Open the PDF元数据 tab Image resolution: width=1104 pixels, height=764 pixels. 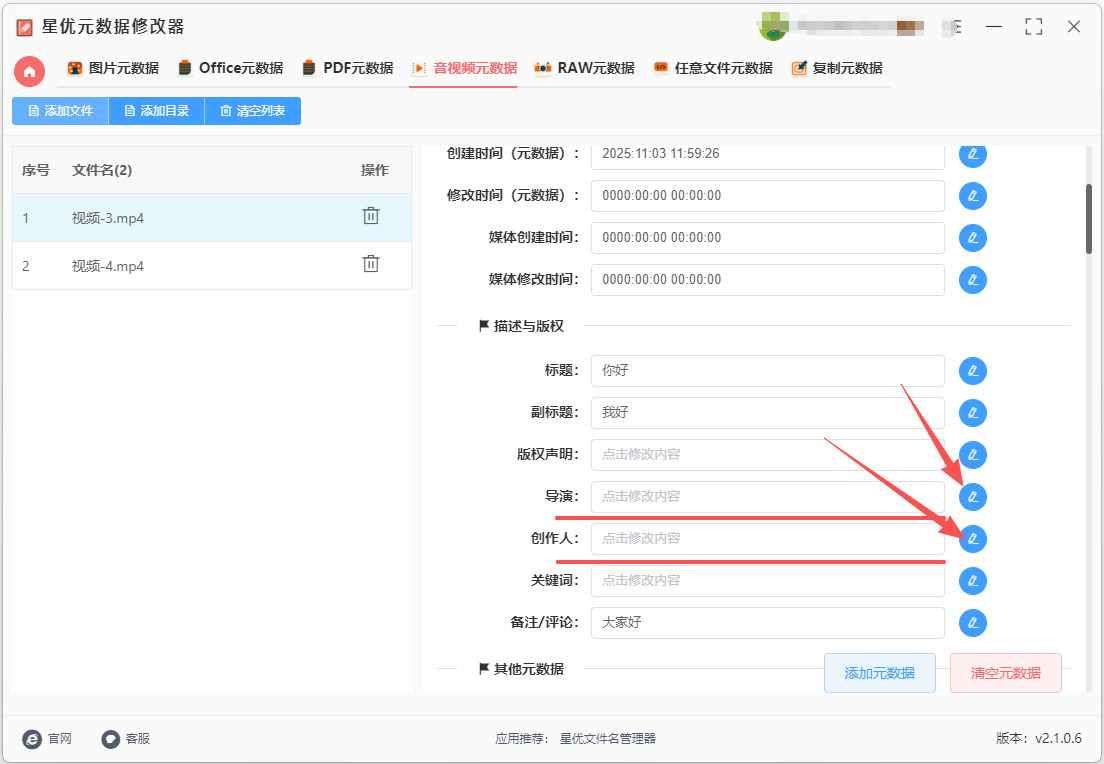point(347,68)
